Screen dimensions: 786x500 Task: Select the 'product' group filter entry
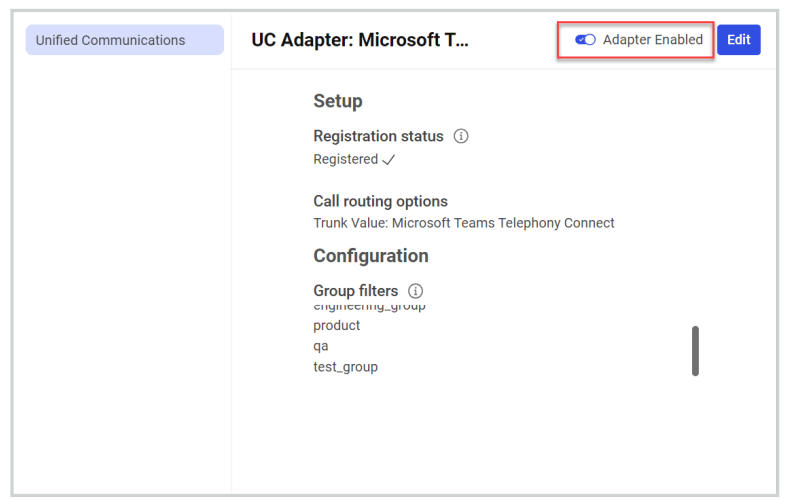(x=336, y=325)
